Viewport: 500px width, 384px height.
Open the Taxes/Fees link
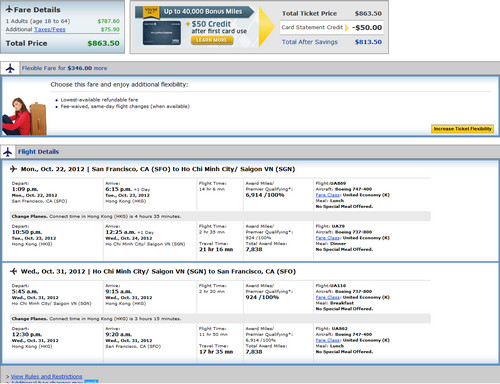(50, 29)
